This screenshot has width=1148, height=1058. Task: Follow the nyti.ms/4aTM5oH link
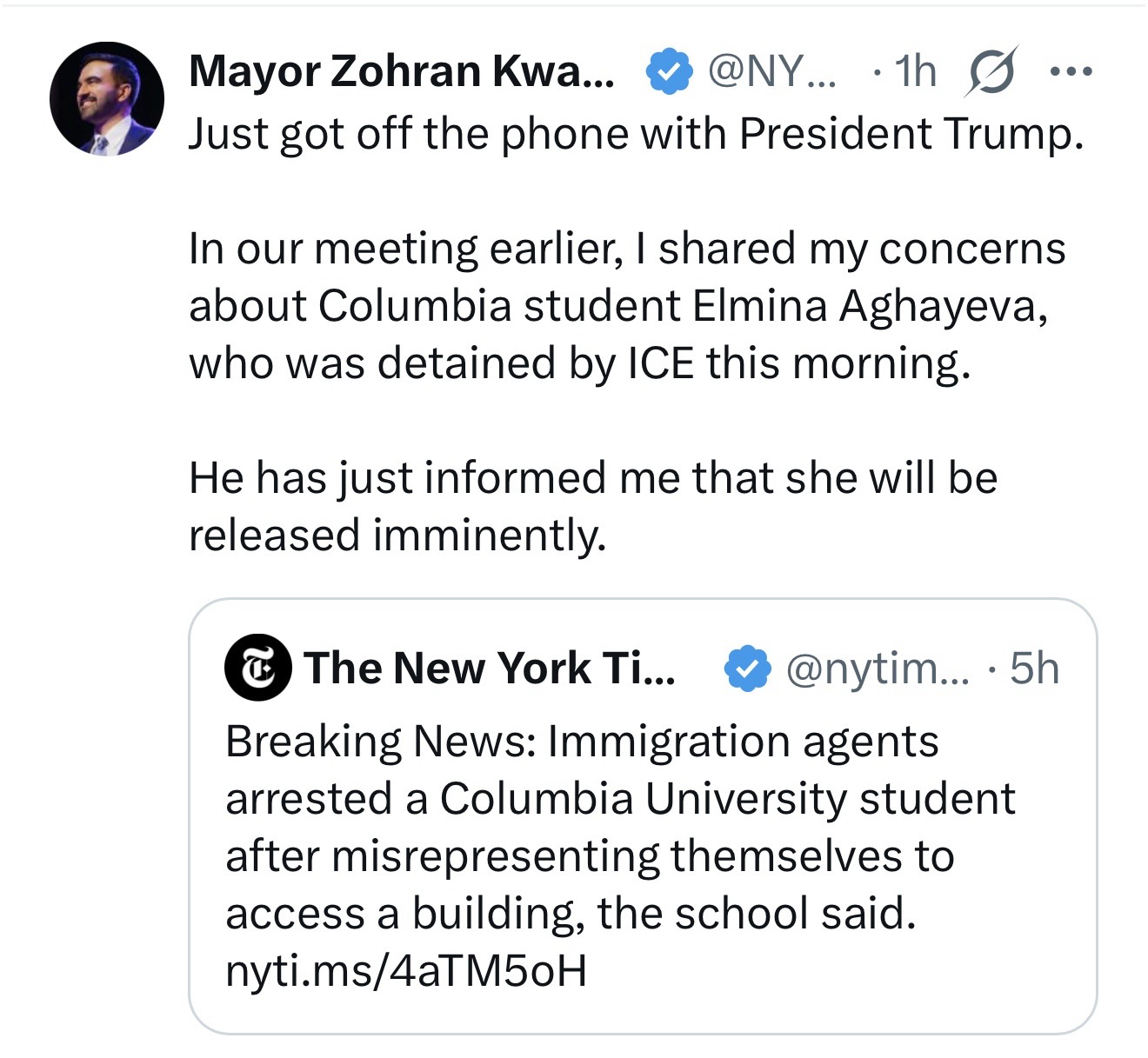click(405, 970)
